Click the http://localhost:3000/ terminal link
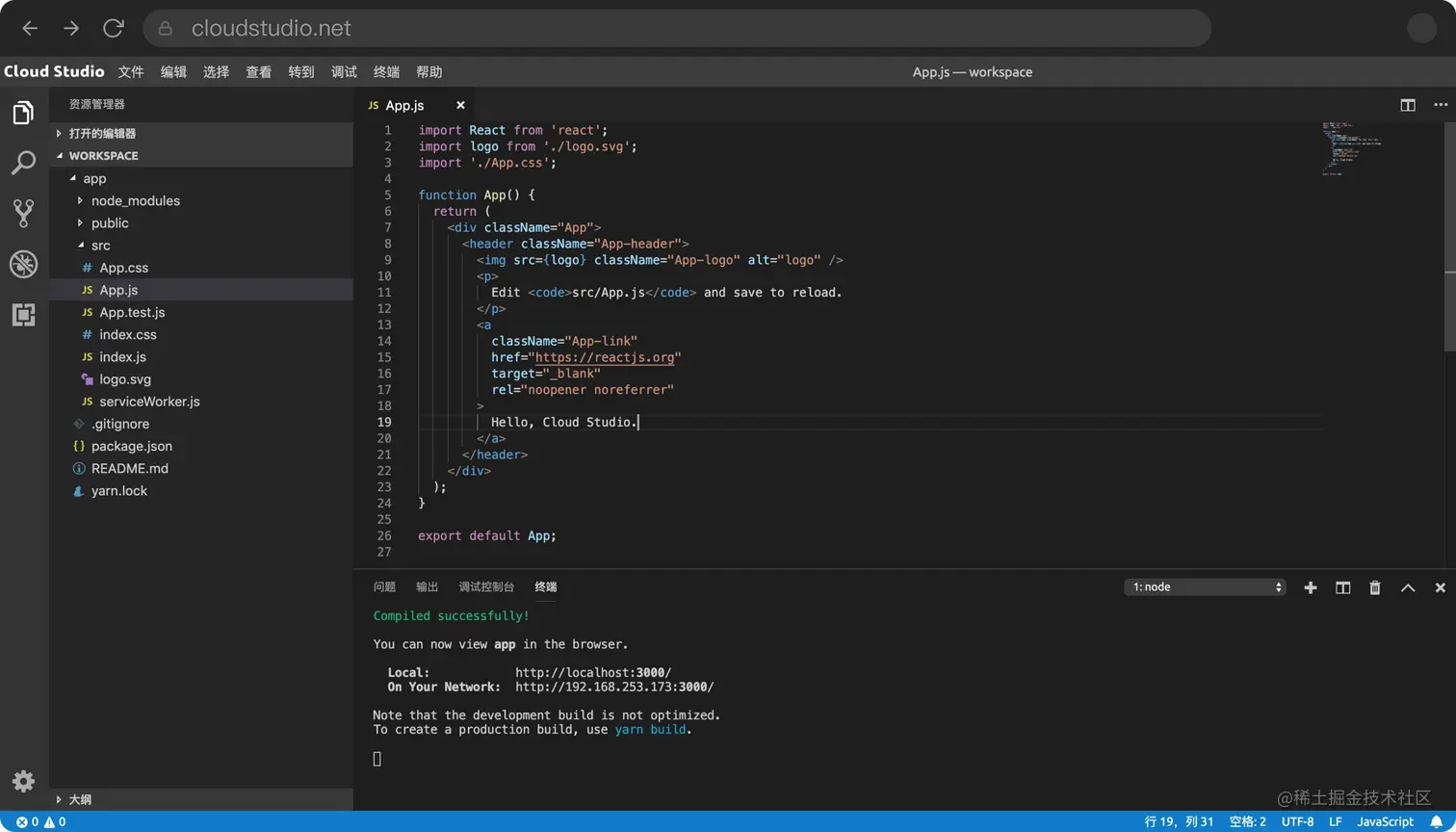The height and width of the screenshot is (832, 1456). coord(593,673)
